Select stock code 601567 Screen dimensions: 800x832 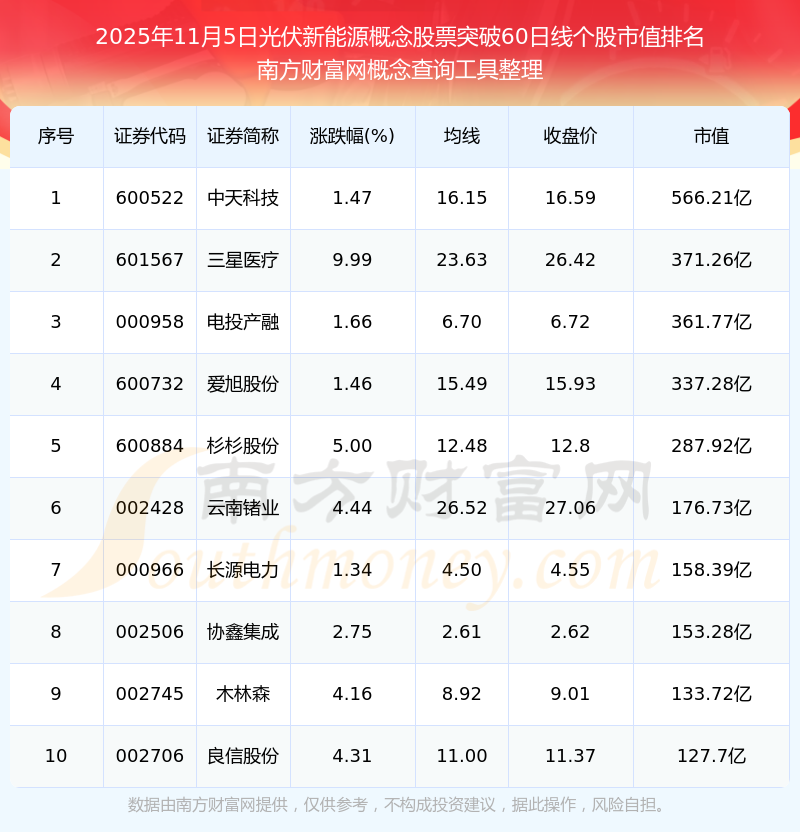pos(150,260)
